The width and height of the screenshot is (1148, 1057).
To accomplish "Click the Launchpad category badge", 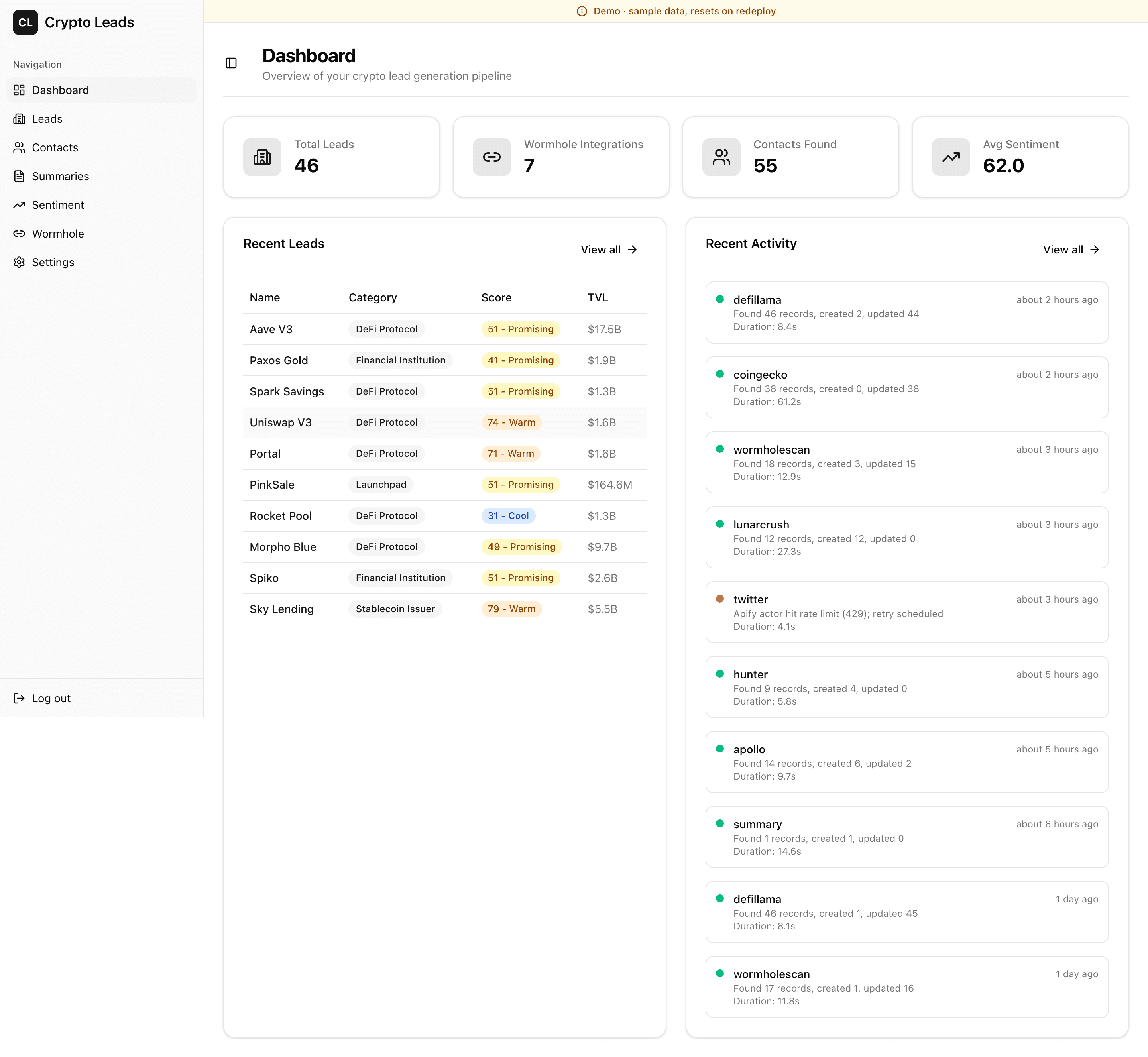I will [x=381, y=485].
